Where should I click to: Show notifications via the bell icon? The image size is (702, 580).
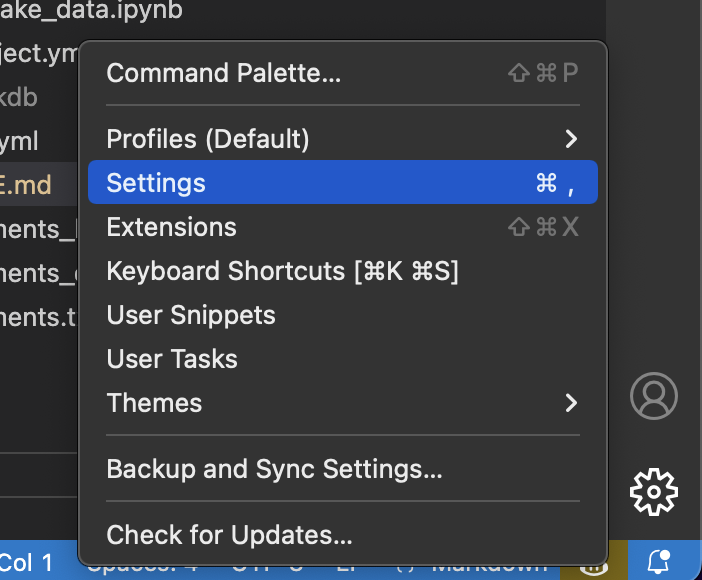point(659,562)
